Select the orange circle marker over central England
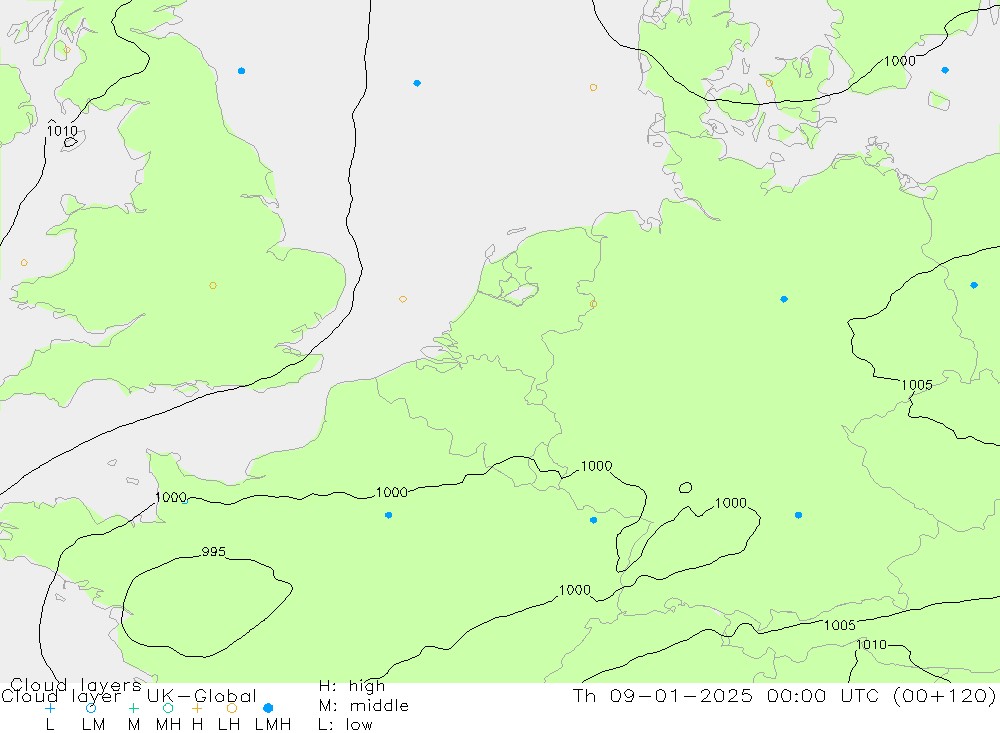This screenshot has height=733, width=1000. pyautogui.click(x=213, y=285)
